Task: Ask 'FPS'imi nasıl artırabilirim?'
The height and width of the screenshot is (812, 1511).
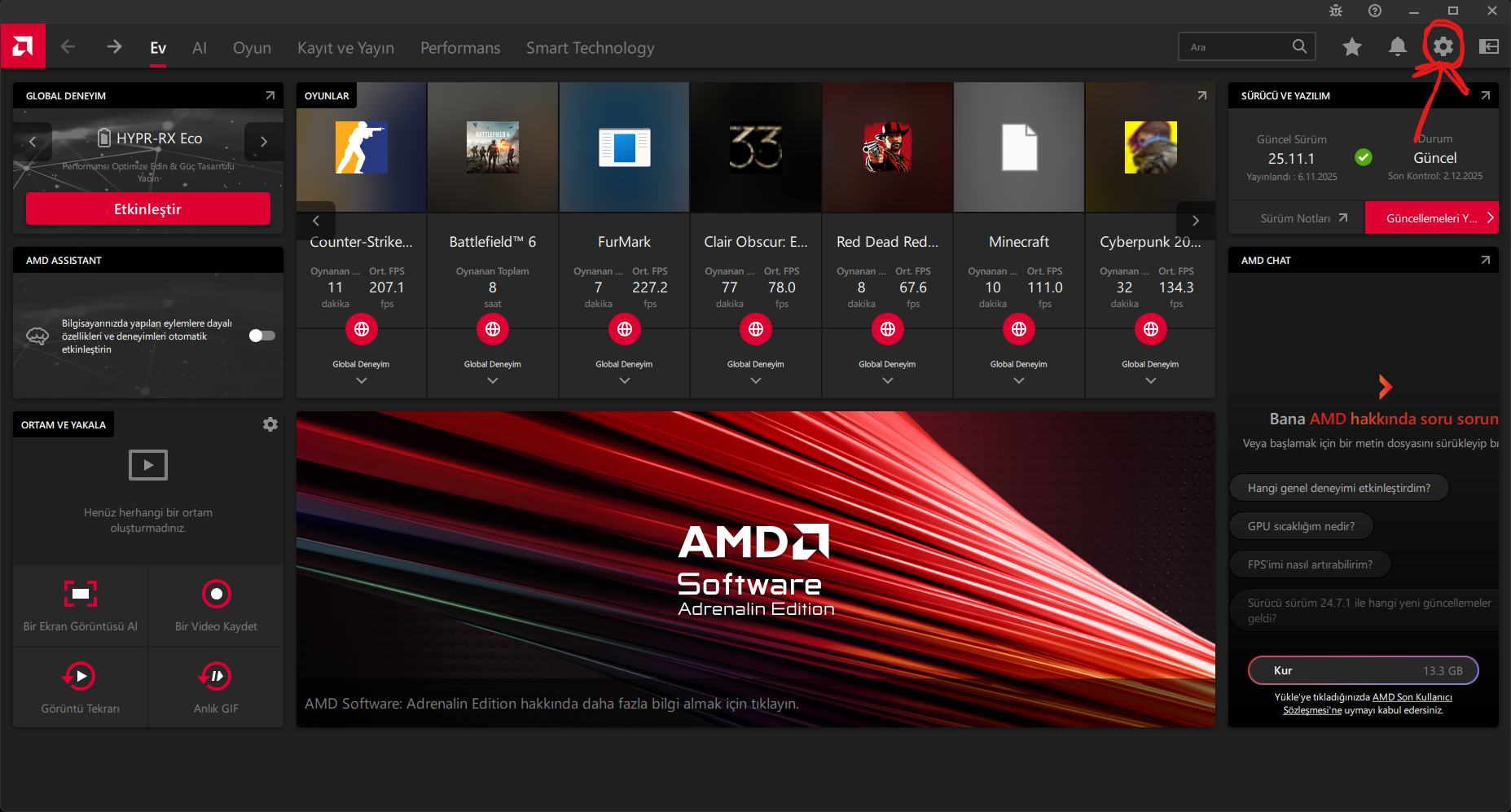Action: click(1311, 564)
